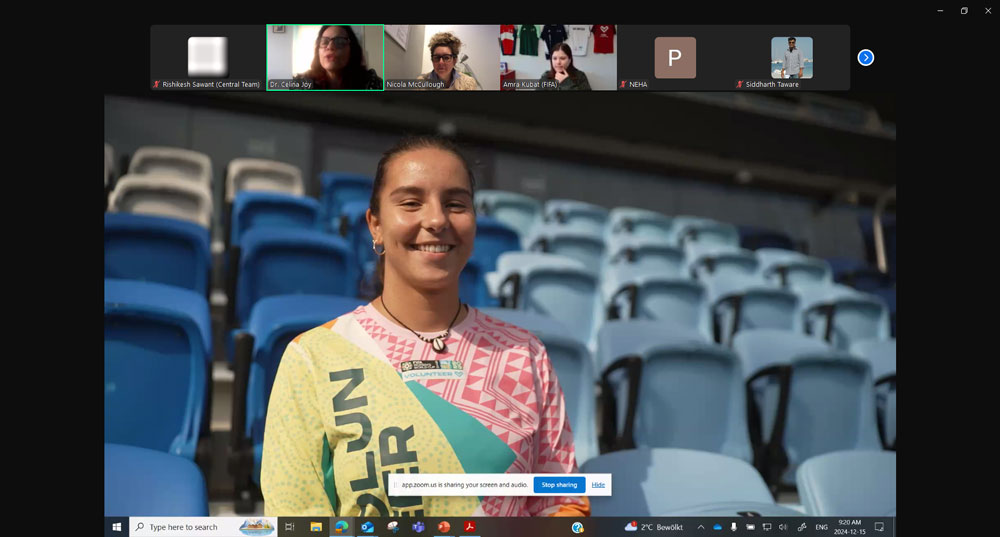Select the Dr. Celina Joy video tile

(325, 57)
